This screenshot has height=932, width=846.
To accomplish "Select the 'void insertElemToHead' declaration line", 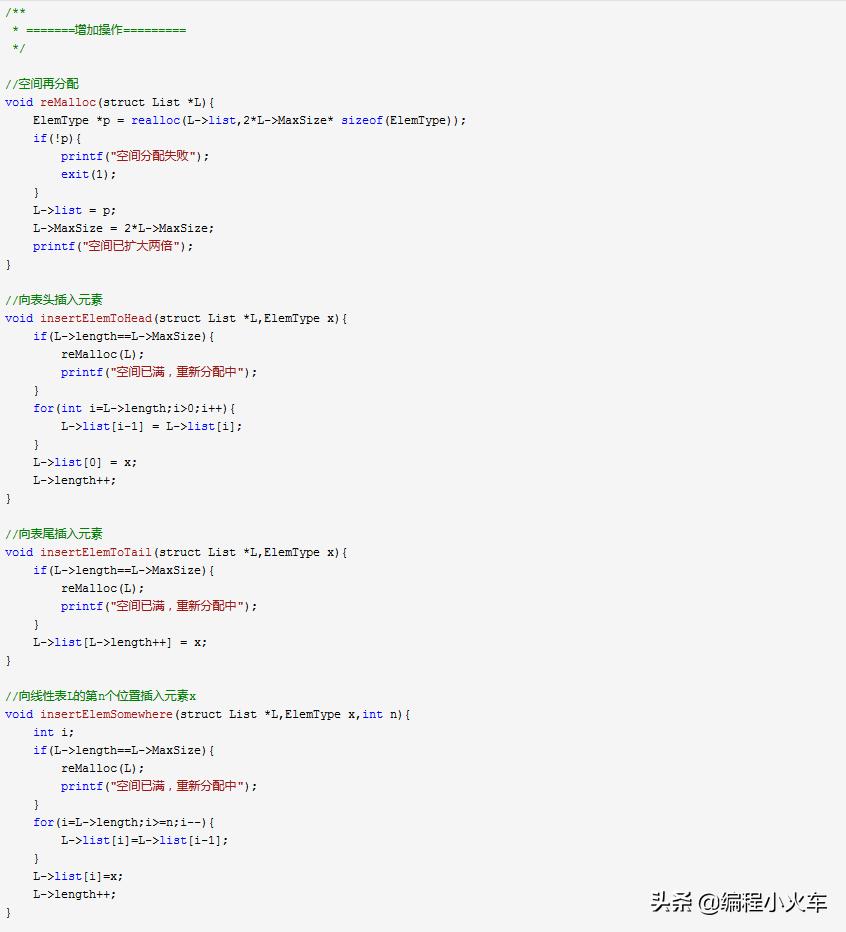I will pyautogui.click(x=176, y=318).
